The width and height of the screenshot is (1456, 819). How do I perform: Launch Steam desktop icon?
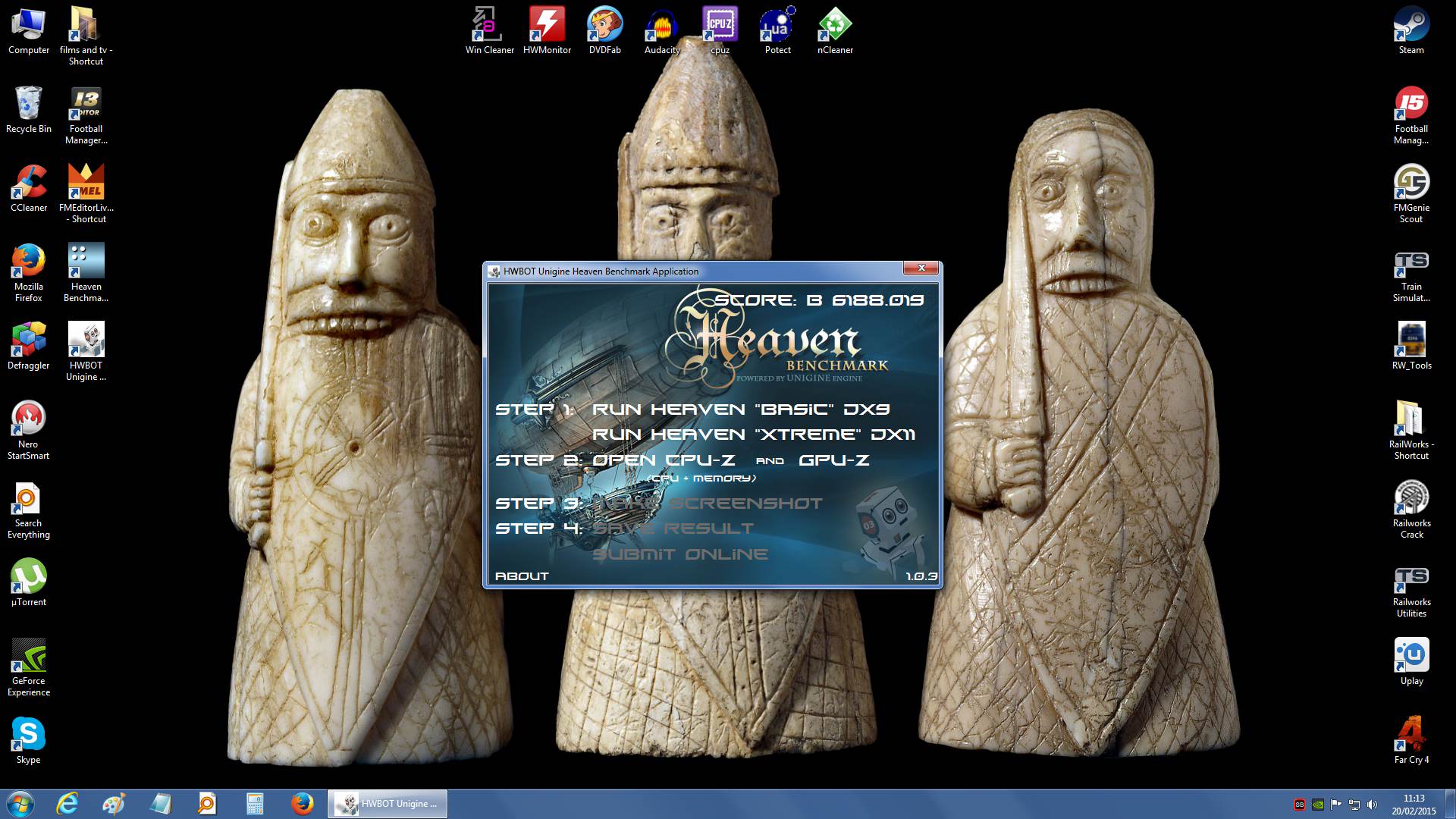[x=1411, y=30]
